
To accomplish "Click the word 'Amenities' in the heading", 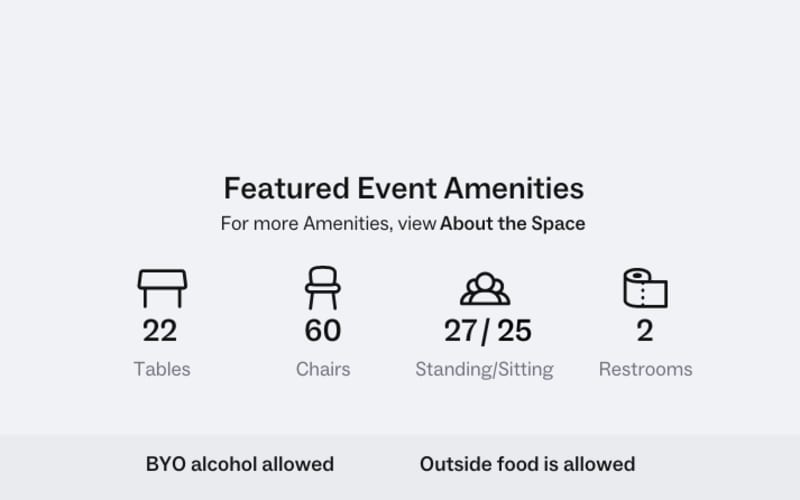I will click(514, 188).
